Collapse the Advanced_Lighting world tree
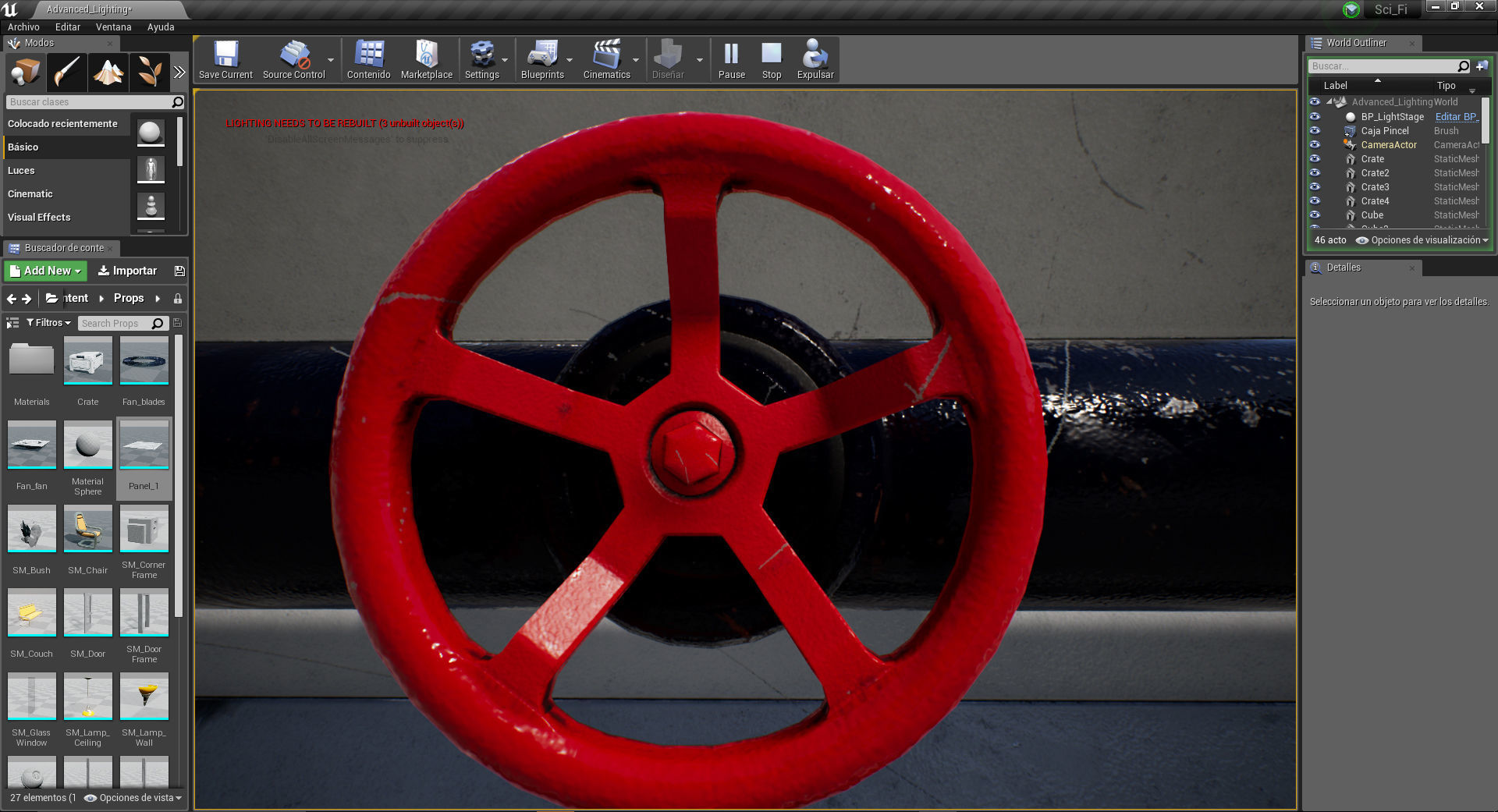The height and width of the screenshot is (812, 1498). pyautogui.click(x=1329, y=102)
